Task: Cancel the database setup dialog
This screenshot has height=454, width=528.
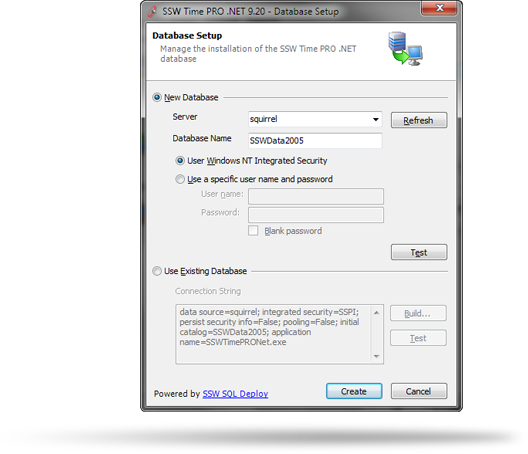Action: point(419,391)
